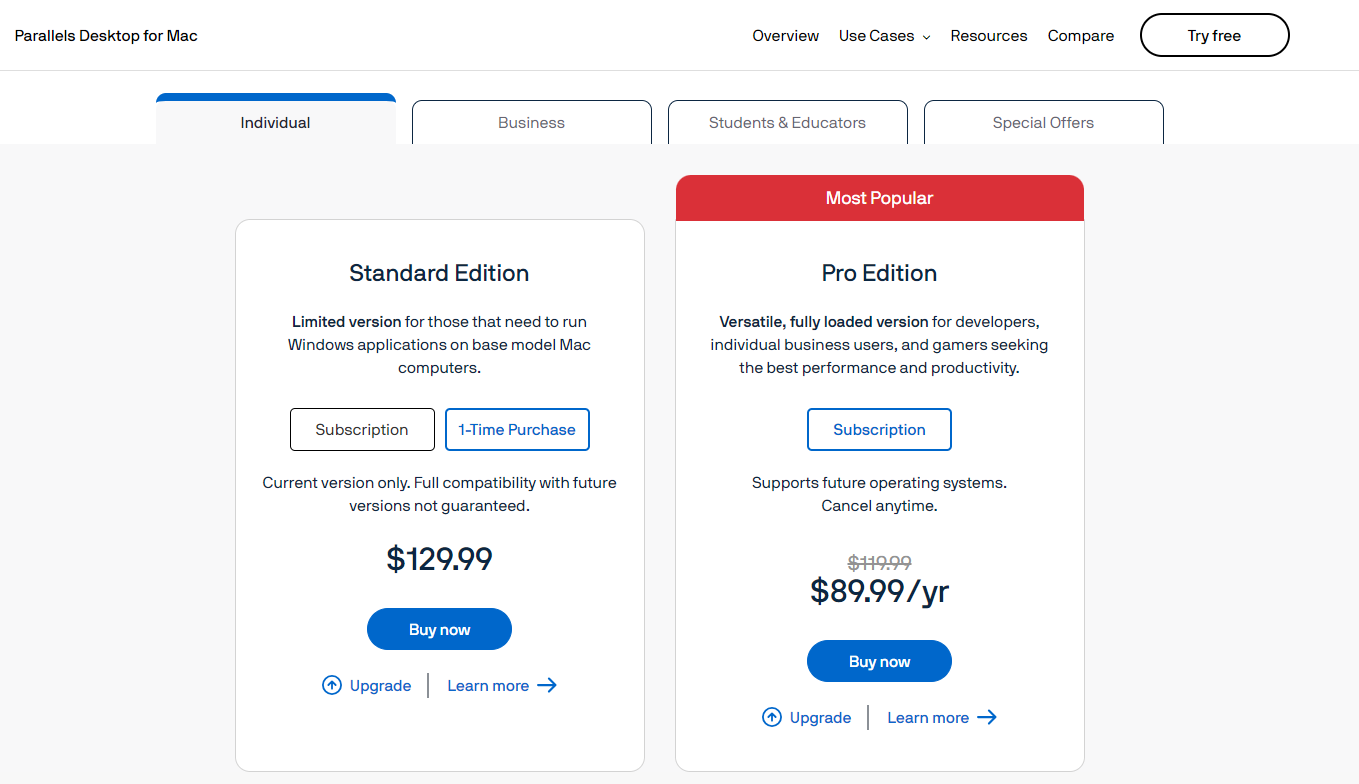Open the Overview page

tap(785, 35)
